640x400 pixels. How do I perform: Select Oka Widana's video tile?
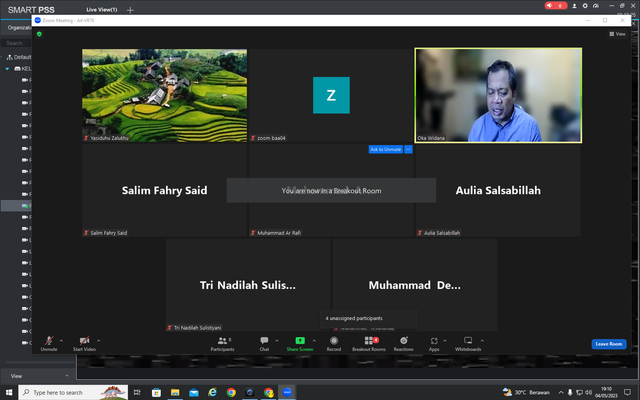pos(498,96)
